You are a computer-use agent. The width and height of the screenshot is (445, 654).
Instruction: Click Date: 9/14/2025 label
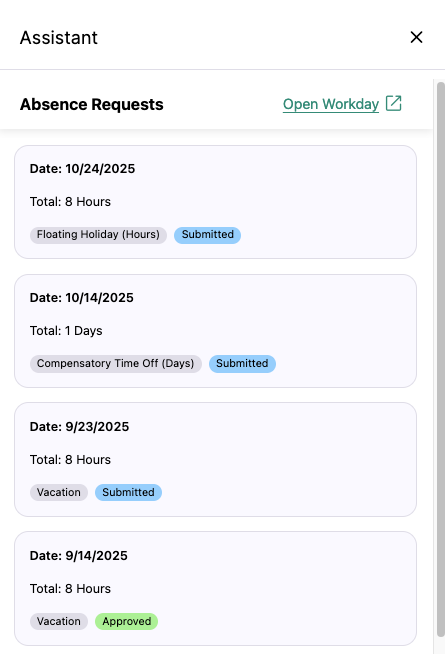pyautogui.click(x=78, y=556)
